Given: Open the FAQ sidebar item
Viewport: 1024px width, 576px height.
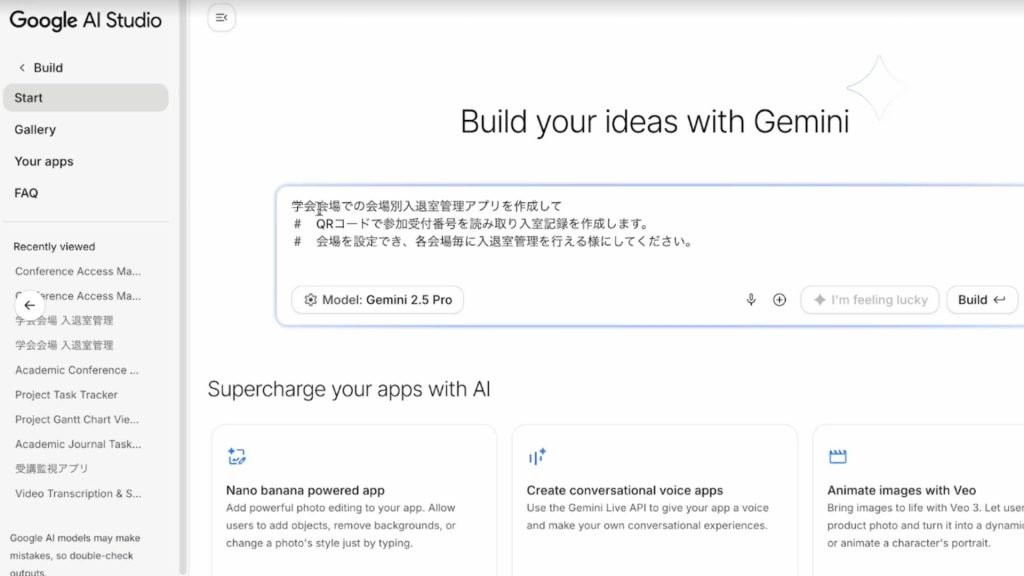Looking at the screenshot, I should tap(26, 193).
